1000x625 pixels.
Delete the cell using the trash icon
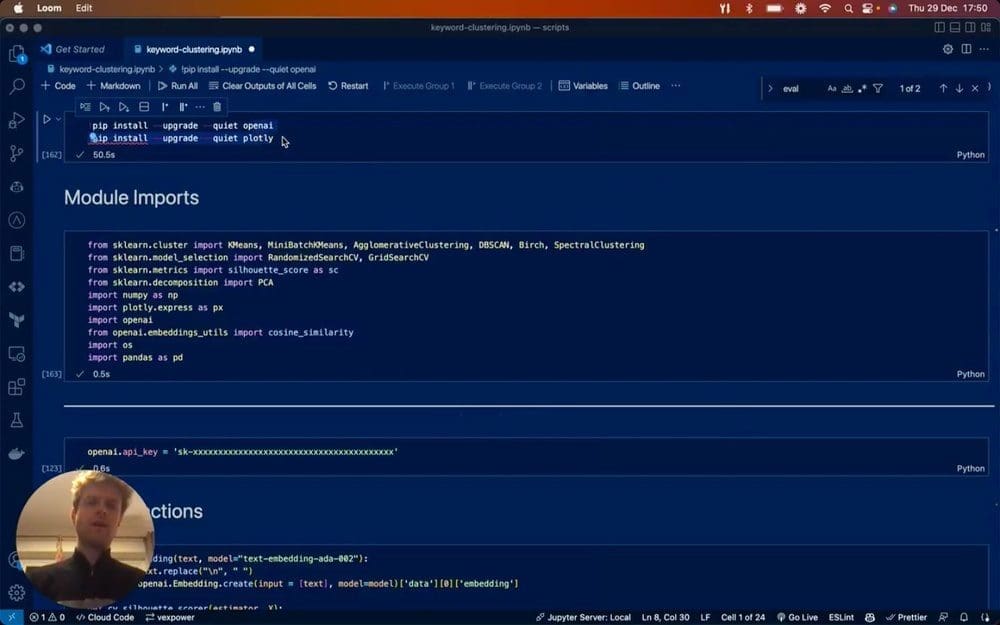(217, 106)
